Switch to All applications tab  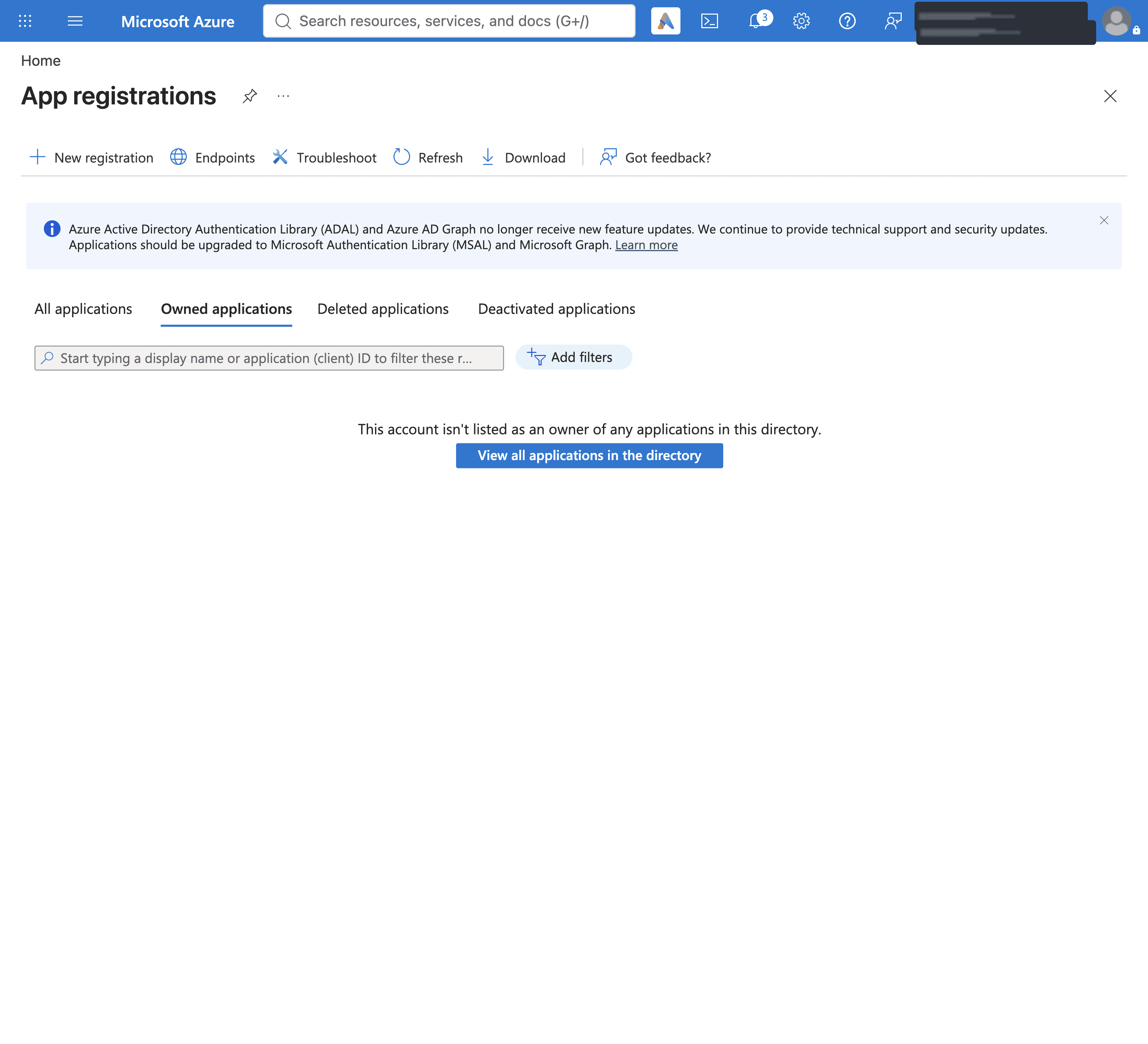83,309
